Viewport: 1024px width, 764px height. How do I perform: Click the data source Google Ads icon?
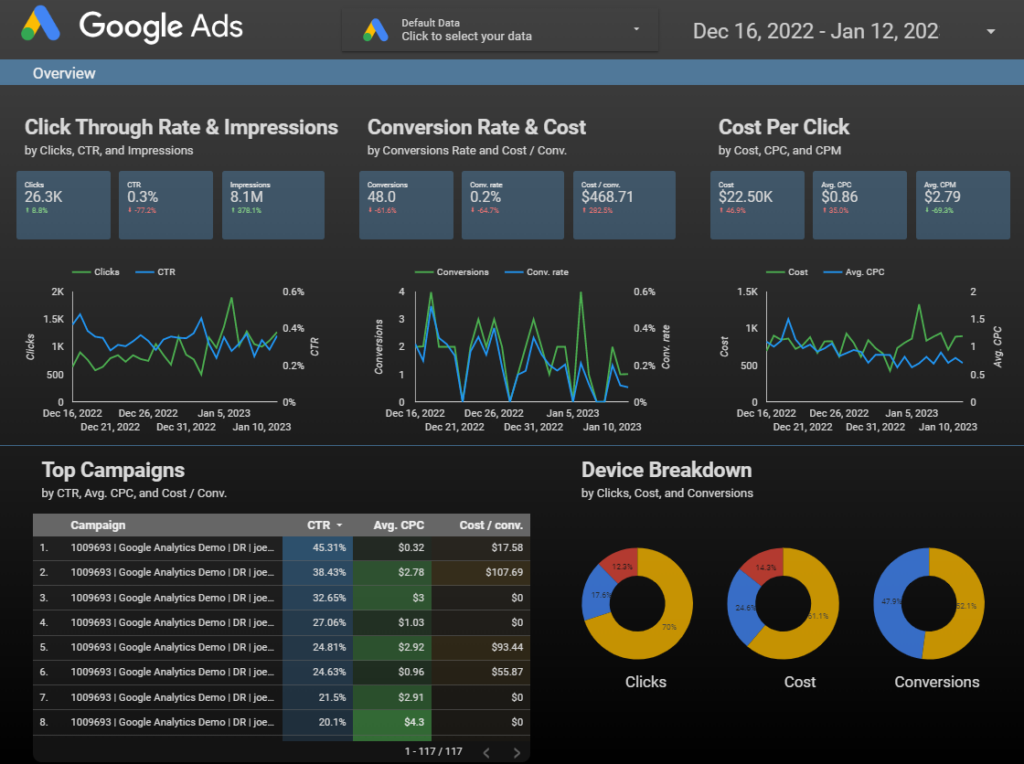[x=376, y=30]
